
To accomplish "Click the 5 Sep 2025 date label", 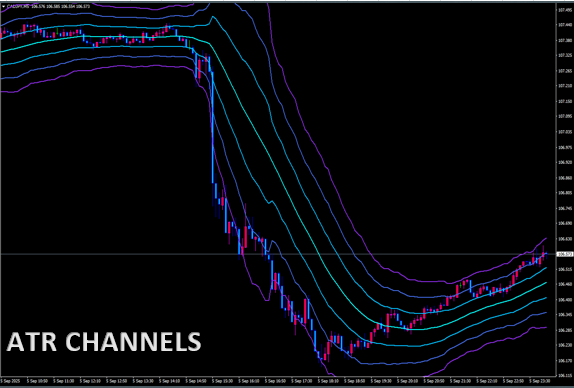I will tap(10, 381).
